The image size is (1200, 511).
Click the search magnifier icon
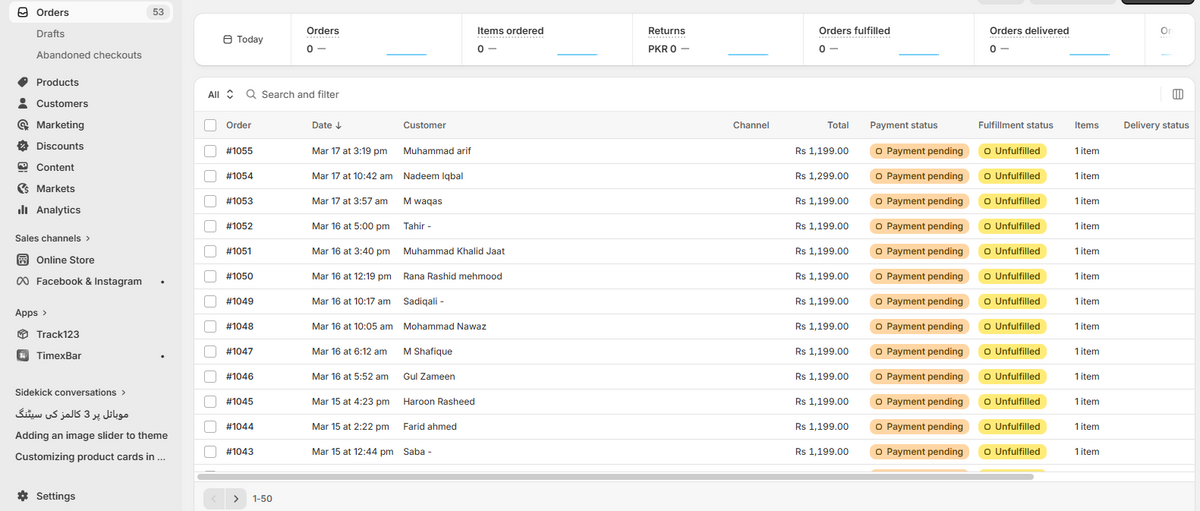coord(251,94)
